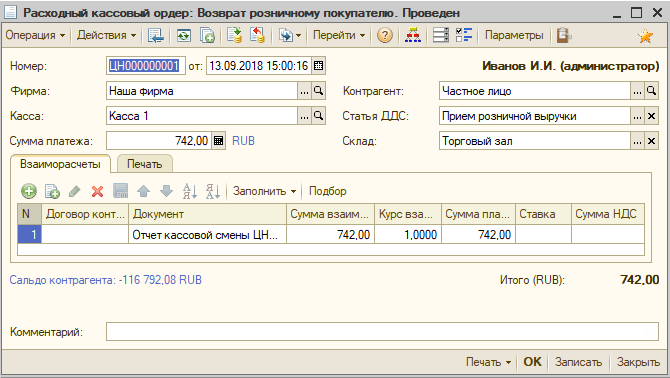Image resolution: width=670 pixels, height=378 pixels.
Task: Open Сальдо контрагента link
Action: pyautogui.click(x=106, y=280)
